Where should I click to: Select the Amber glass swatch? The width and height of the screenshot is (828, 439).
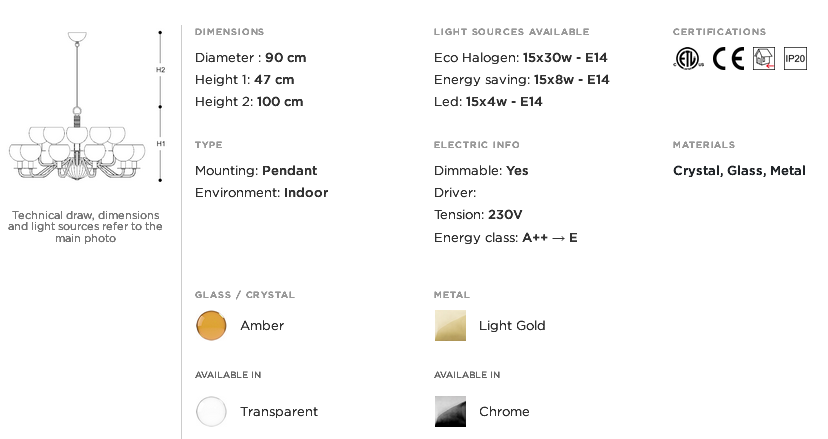click(x=211, y=325)
